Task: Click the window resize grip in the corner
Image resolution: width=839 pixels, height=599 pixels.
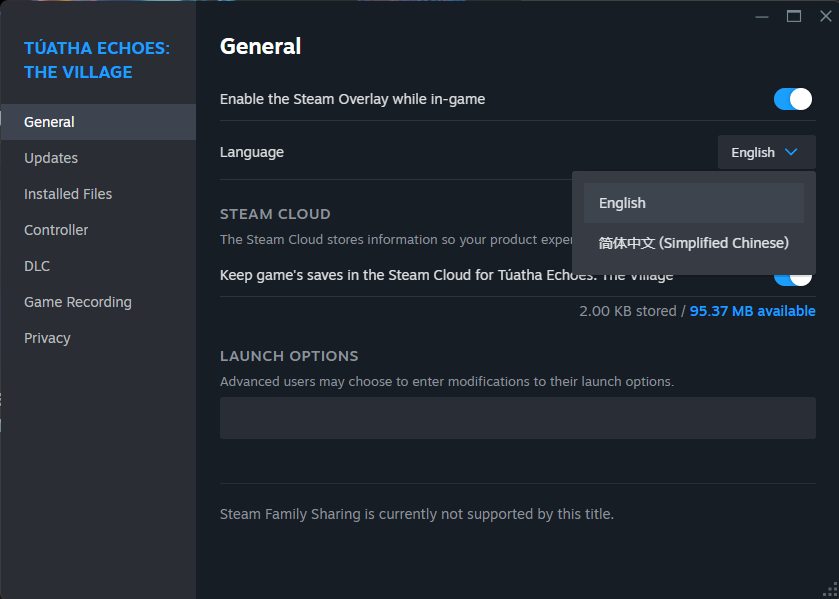Action: tap(831, 591)
